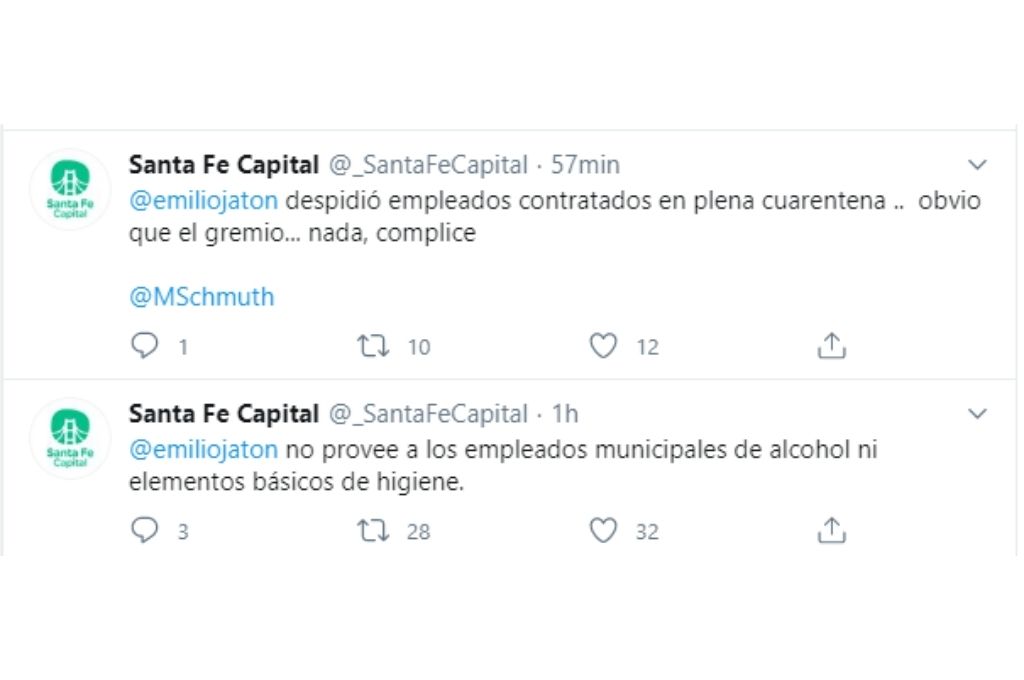Click the 57min timestamp
This screenshot has height=680, width=1024.
[585, 165]
